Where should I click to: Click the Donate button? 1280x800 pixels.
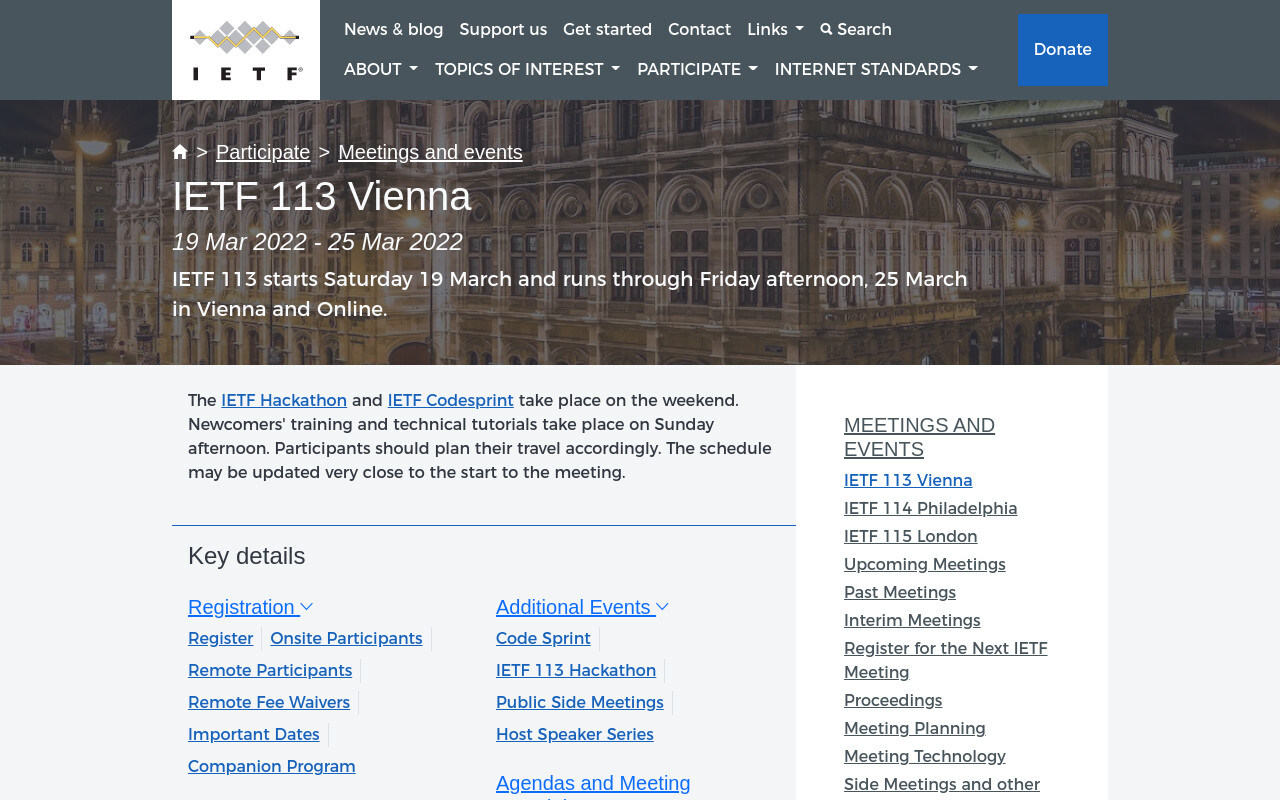click(1062, 49)
